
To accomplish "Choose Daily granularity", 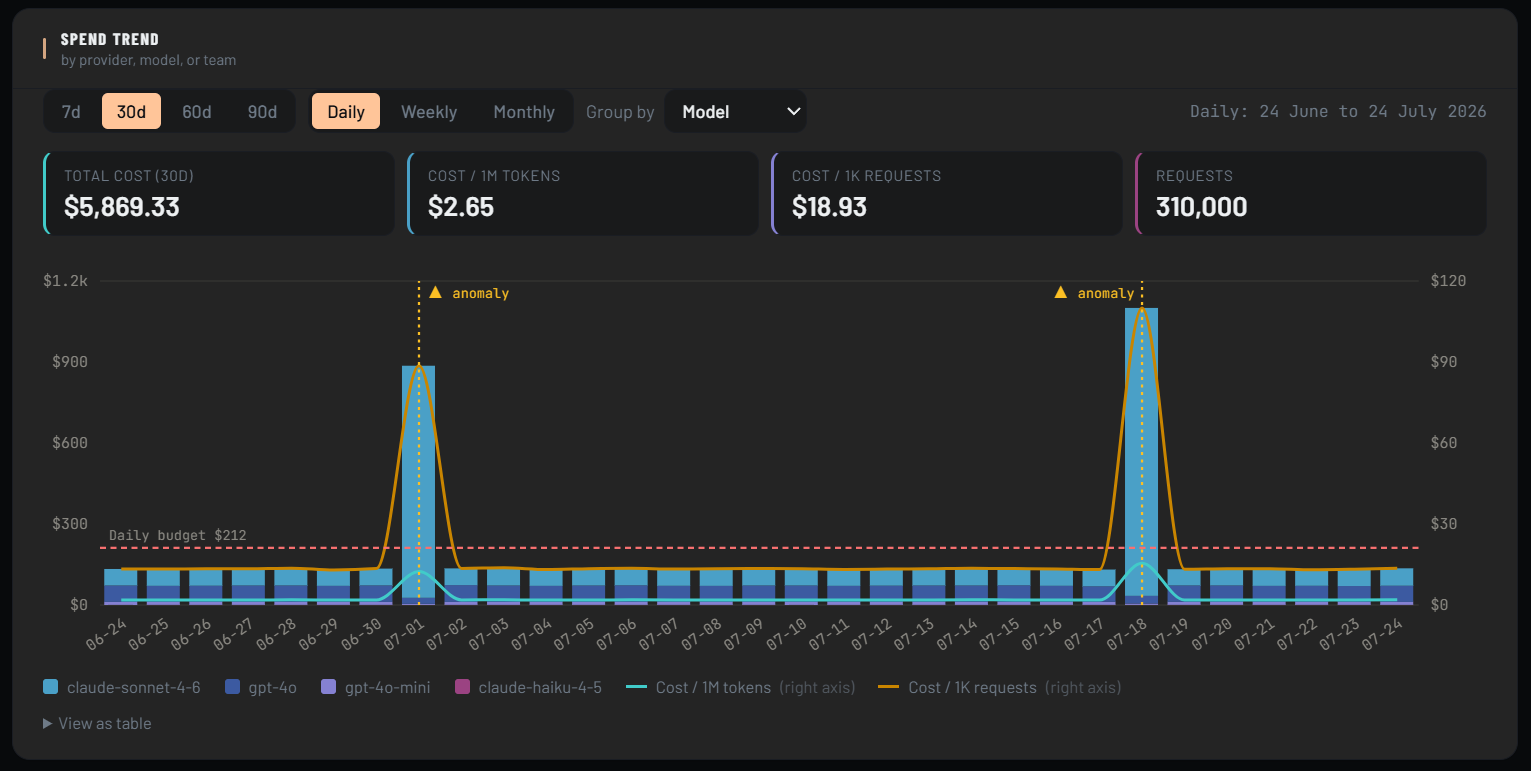I will tap(346, 112).
